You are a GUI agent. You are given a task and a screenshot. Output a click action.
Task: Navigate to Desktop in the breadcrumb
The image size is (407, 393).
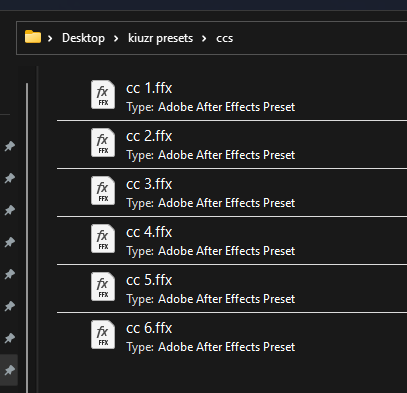point(83,38)
